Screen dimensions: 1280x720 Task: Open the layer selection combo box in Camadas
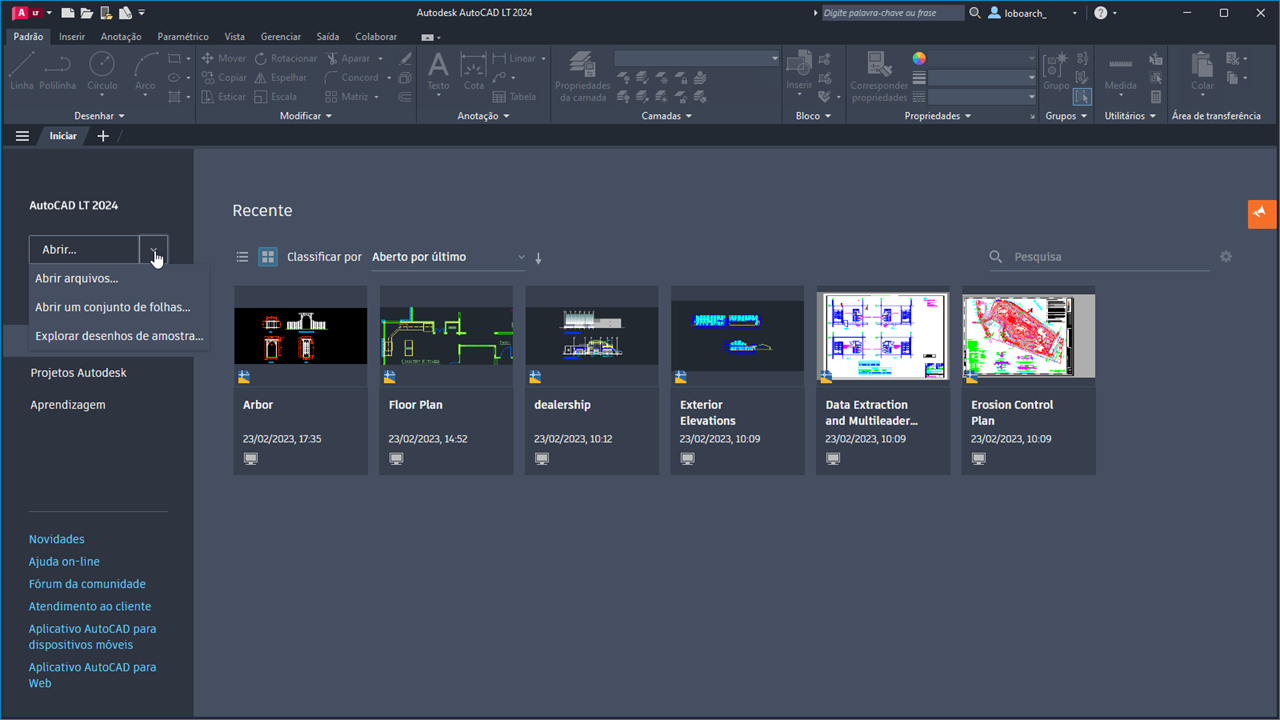coord(696,59)
